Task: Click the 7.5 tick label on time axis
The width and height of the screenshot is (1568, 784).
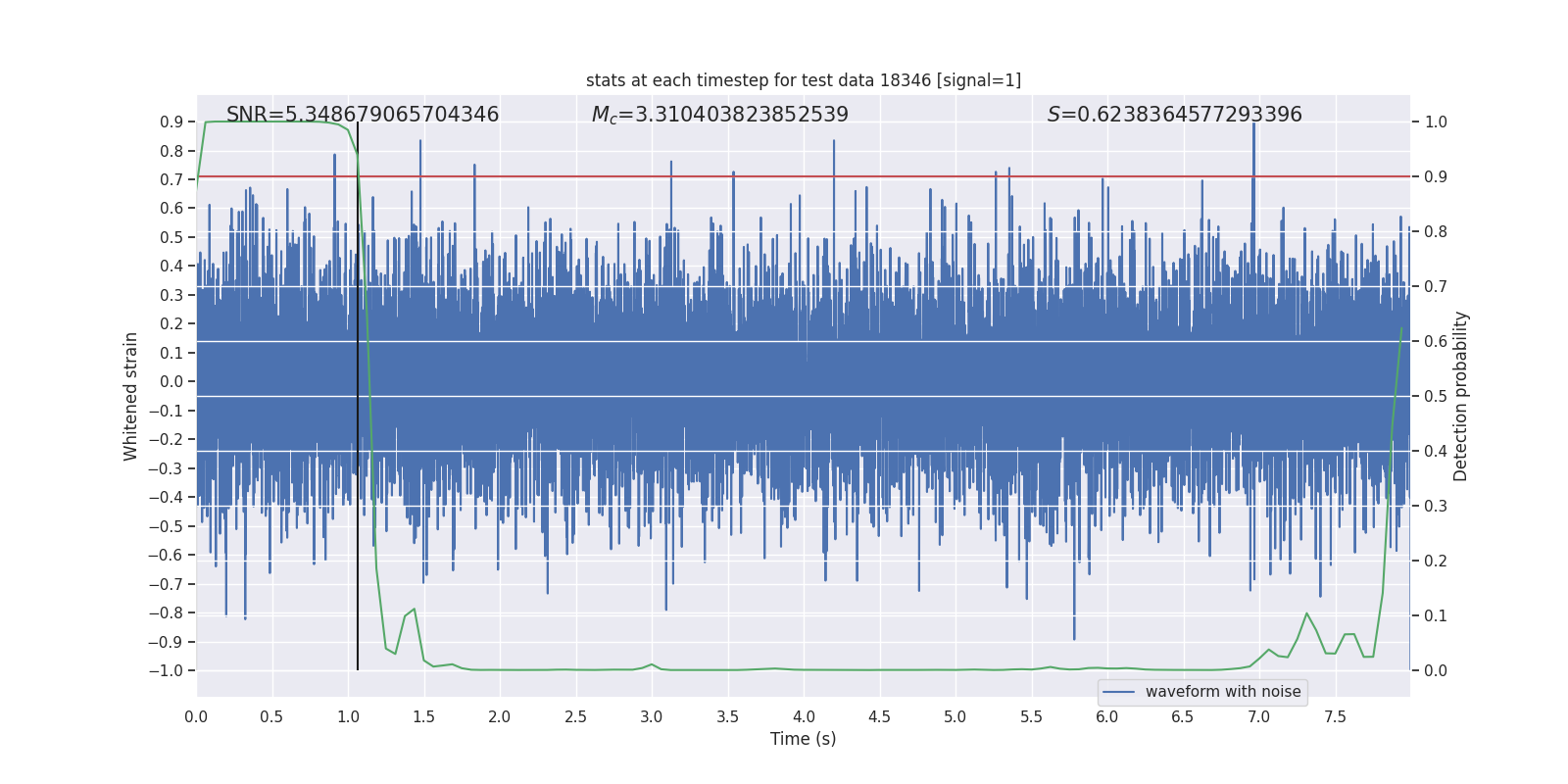Action: click(x=1335, y=716)
